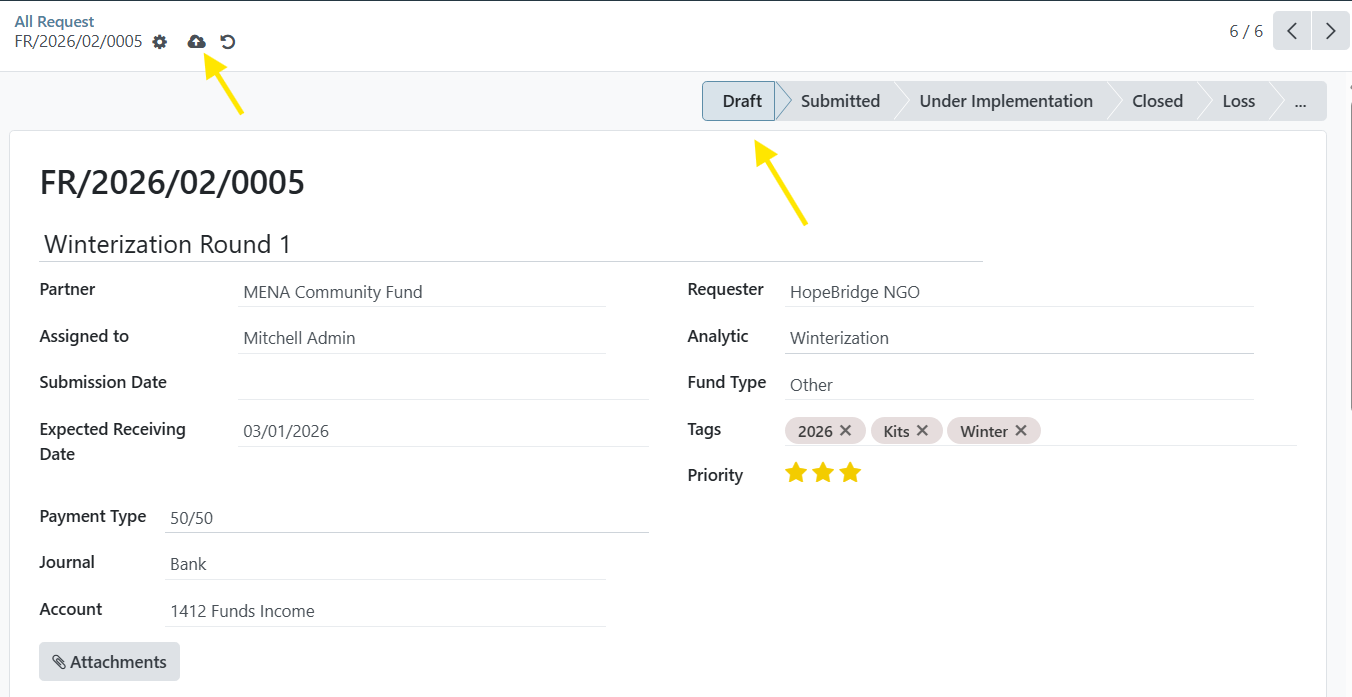Go to the next record arrow

coord(1330,31)
